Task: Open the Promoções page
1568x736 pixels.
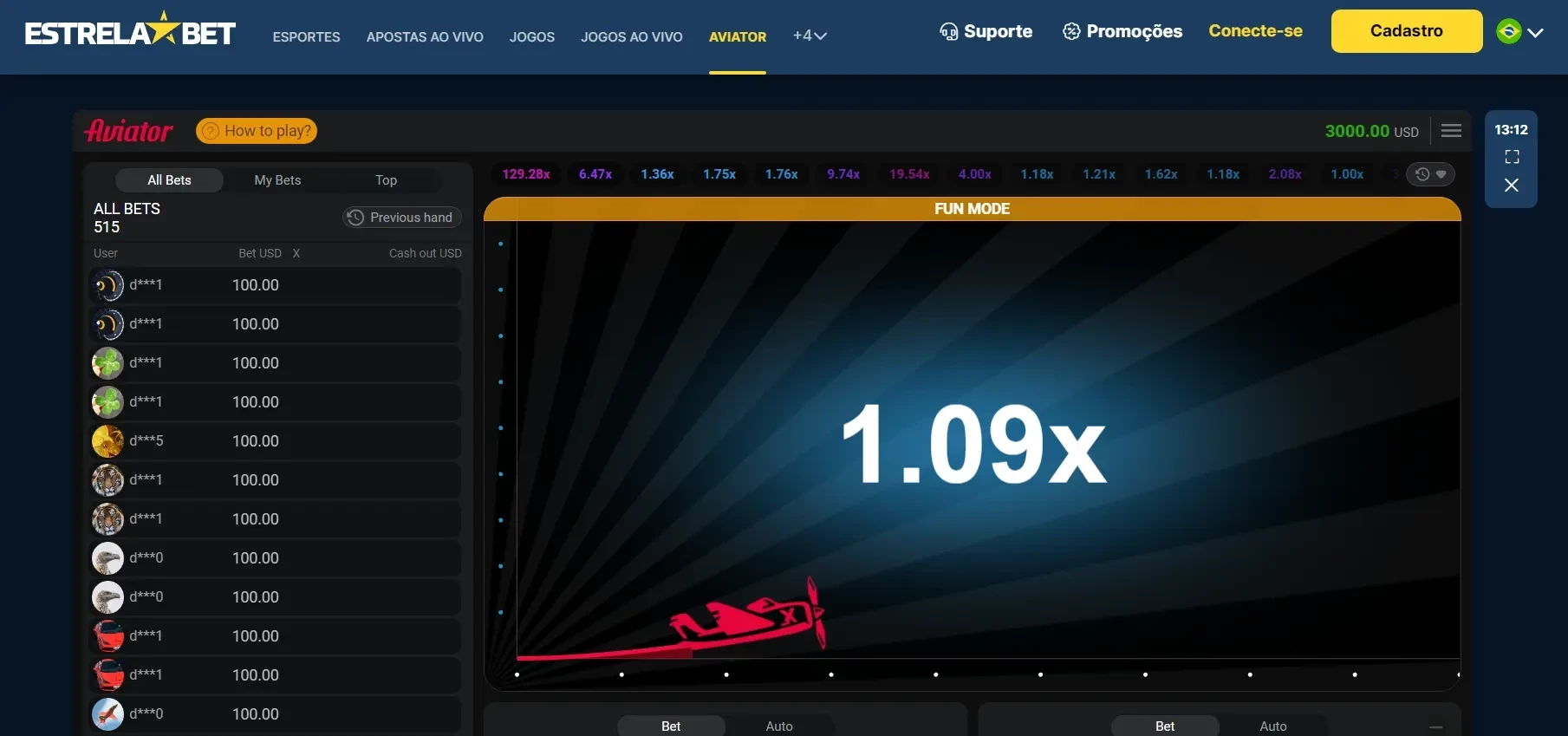Action: point(1122,31)
